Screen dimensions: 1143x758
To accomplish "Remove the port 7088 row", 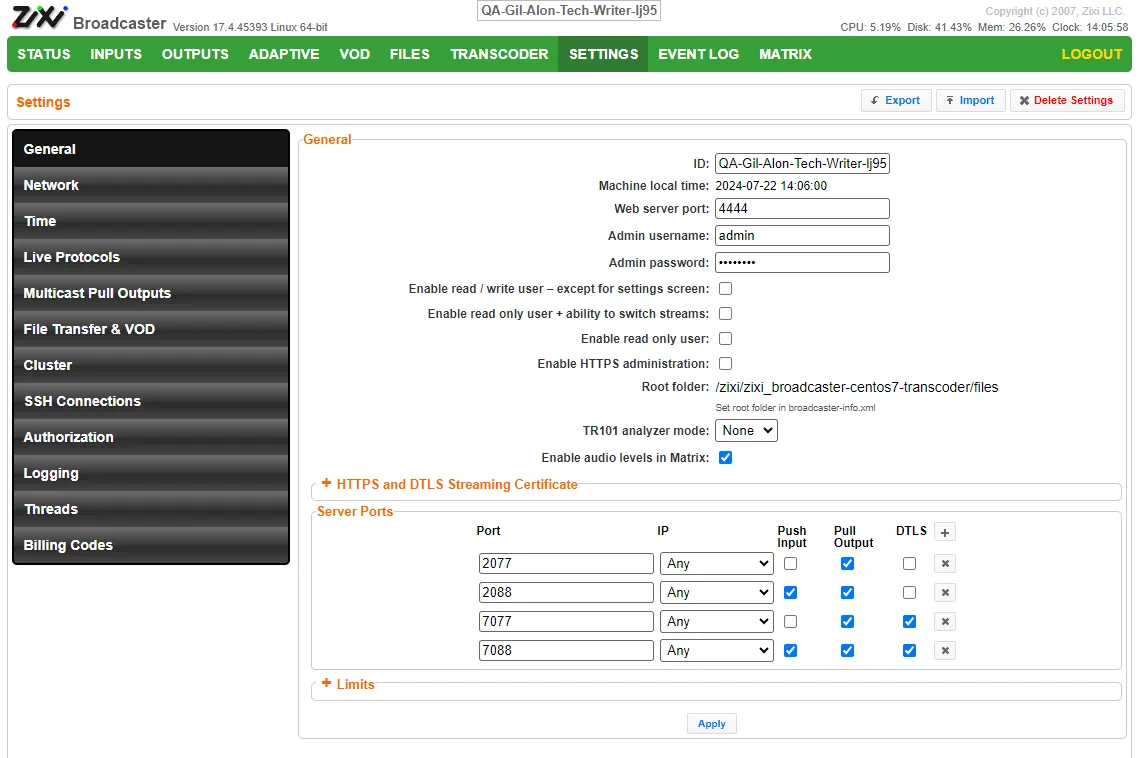I will [x=945, y=650].
